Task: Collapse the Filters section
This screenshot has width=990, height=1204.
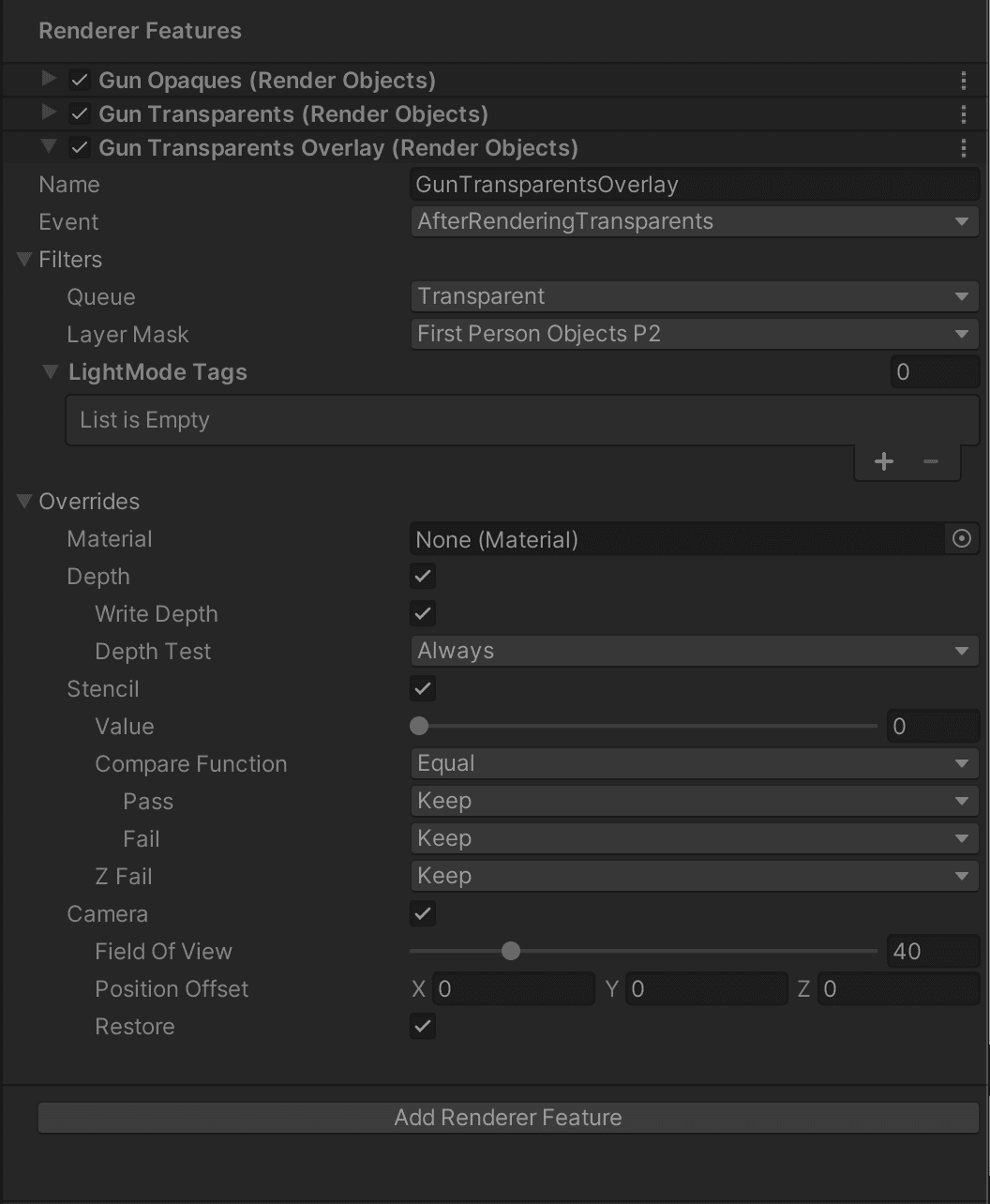Action: [24, 260]
